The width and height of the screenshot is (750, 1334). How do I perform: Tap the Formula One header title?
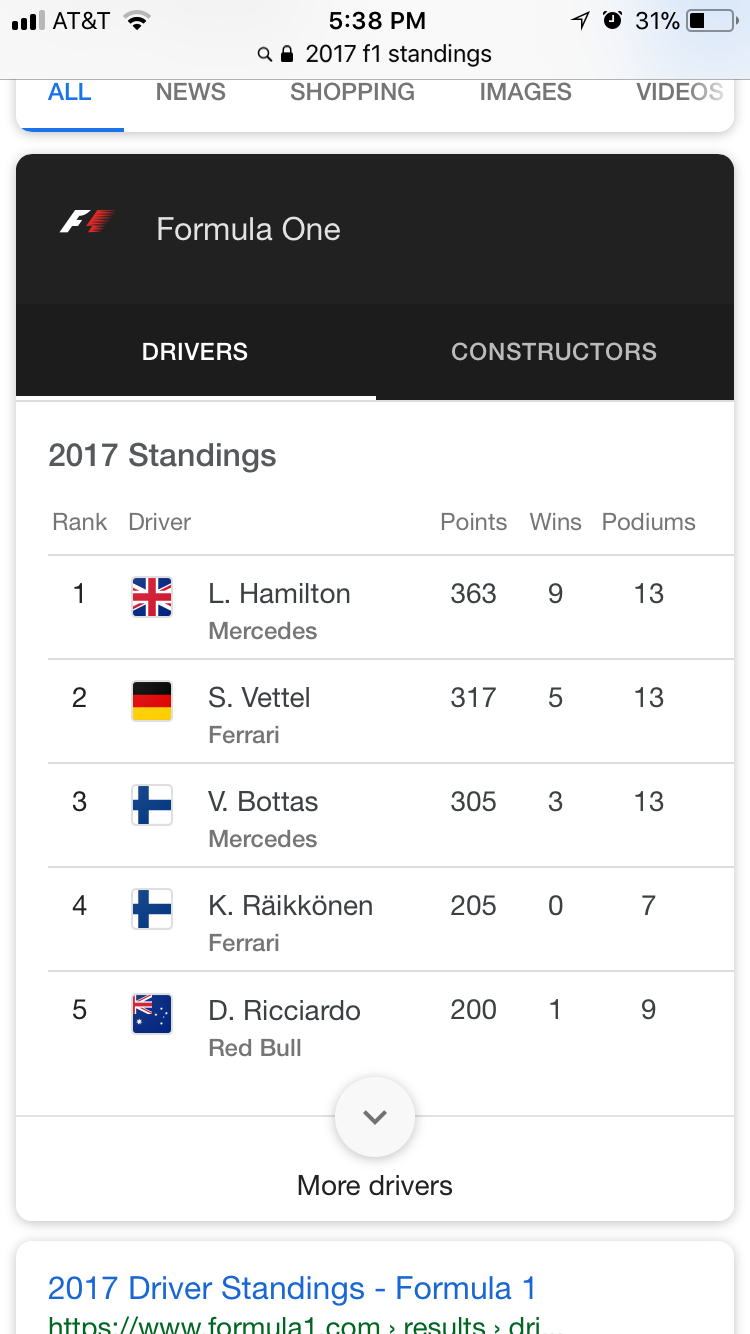(x=248, y=229)
